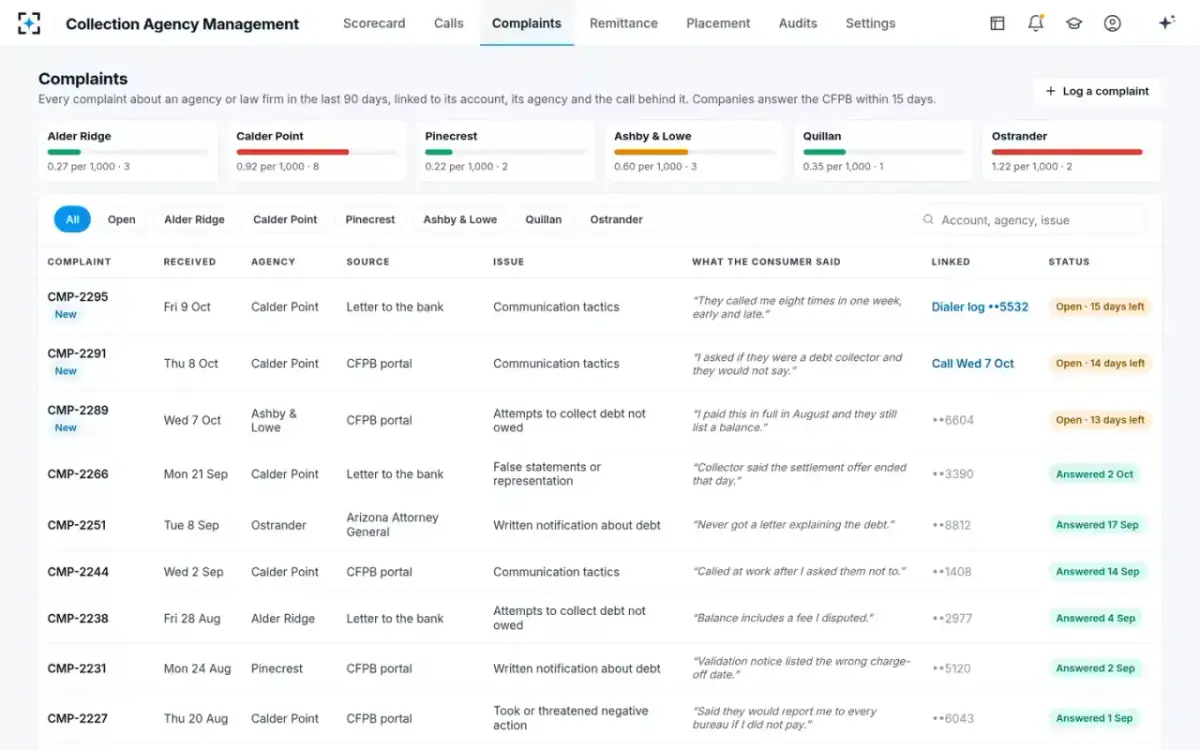1200x750 pixels.
Task: Click the linked account ••3390
Action: (x=953, y=474)
